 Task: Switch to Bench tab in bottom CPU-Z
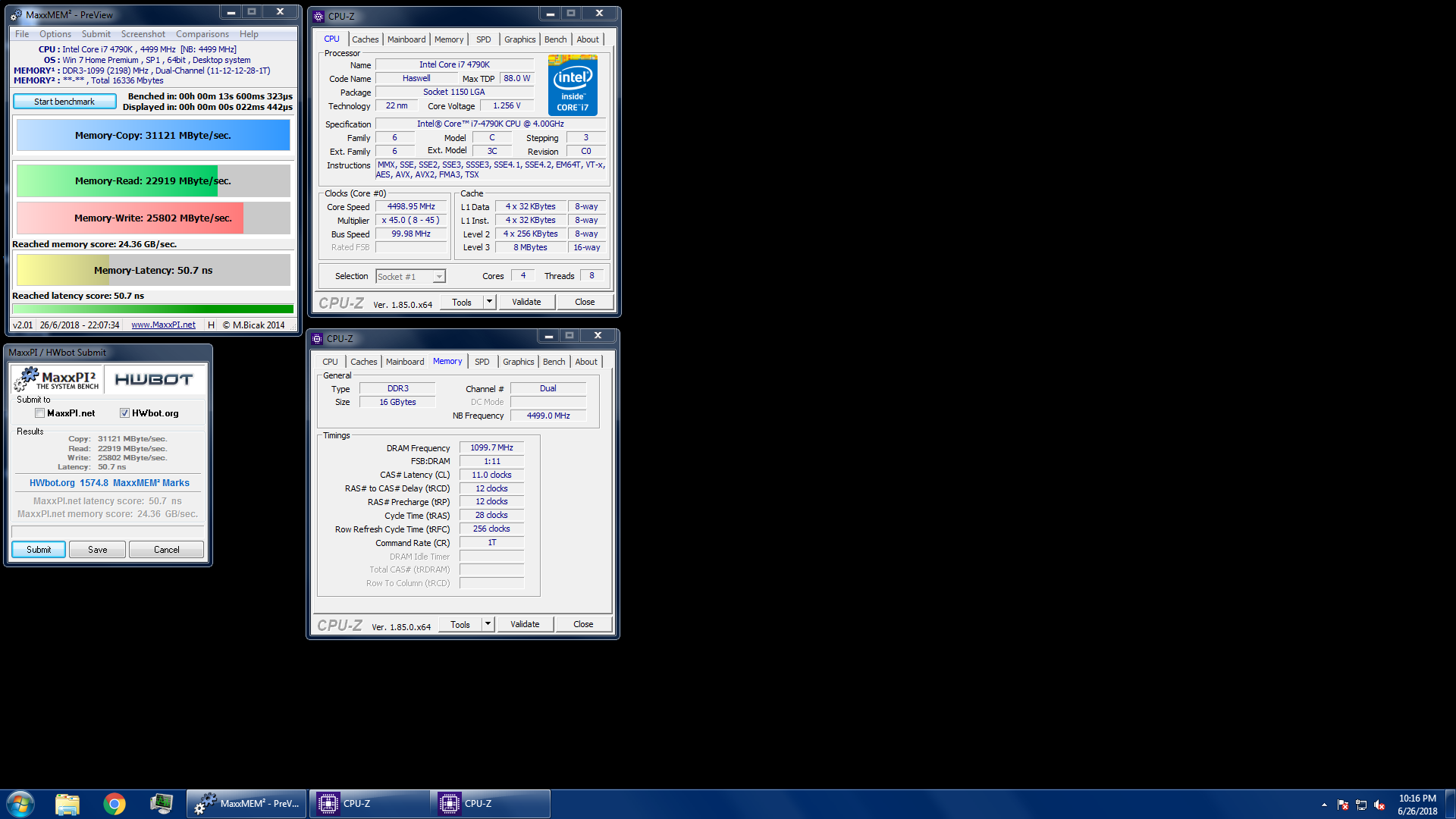click(554, 362)
